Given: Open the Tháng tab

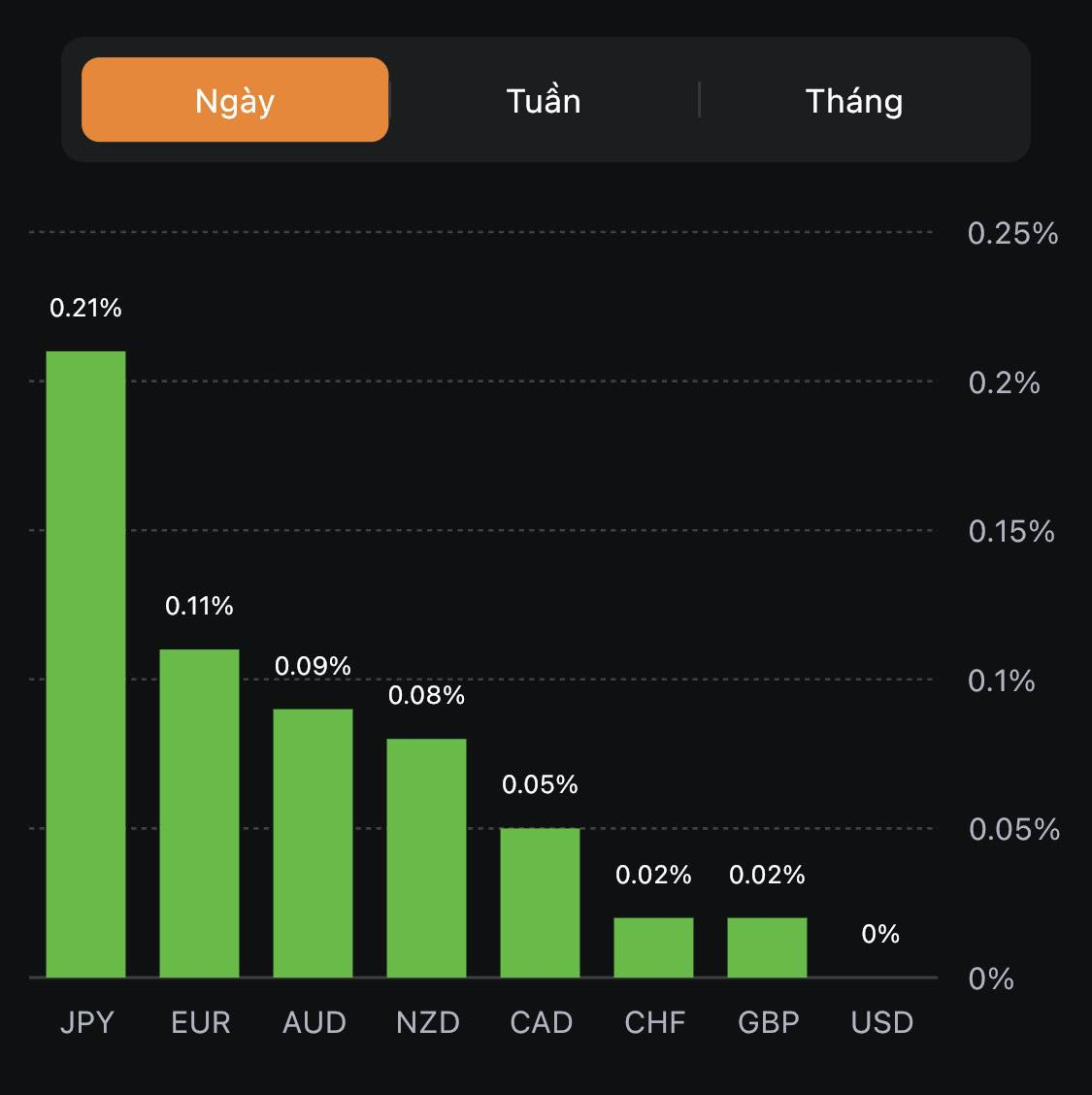Looking at the screenshot, I should click(x=854, y=101).
